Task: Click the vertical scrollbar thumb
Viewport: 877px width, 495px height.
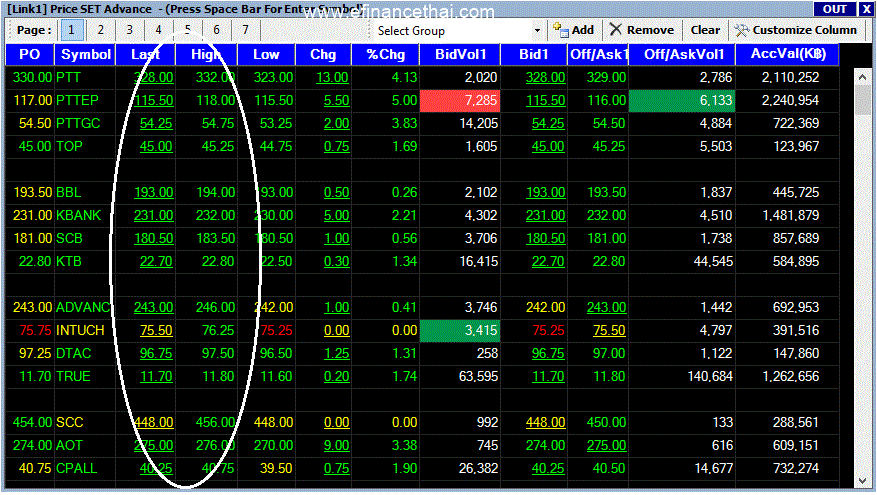Action: coord(862,101)
